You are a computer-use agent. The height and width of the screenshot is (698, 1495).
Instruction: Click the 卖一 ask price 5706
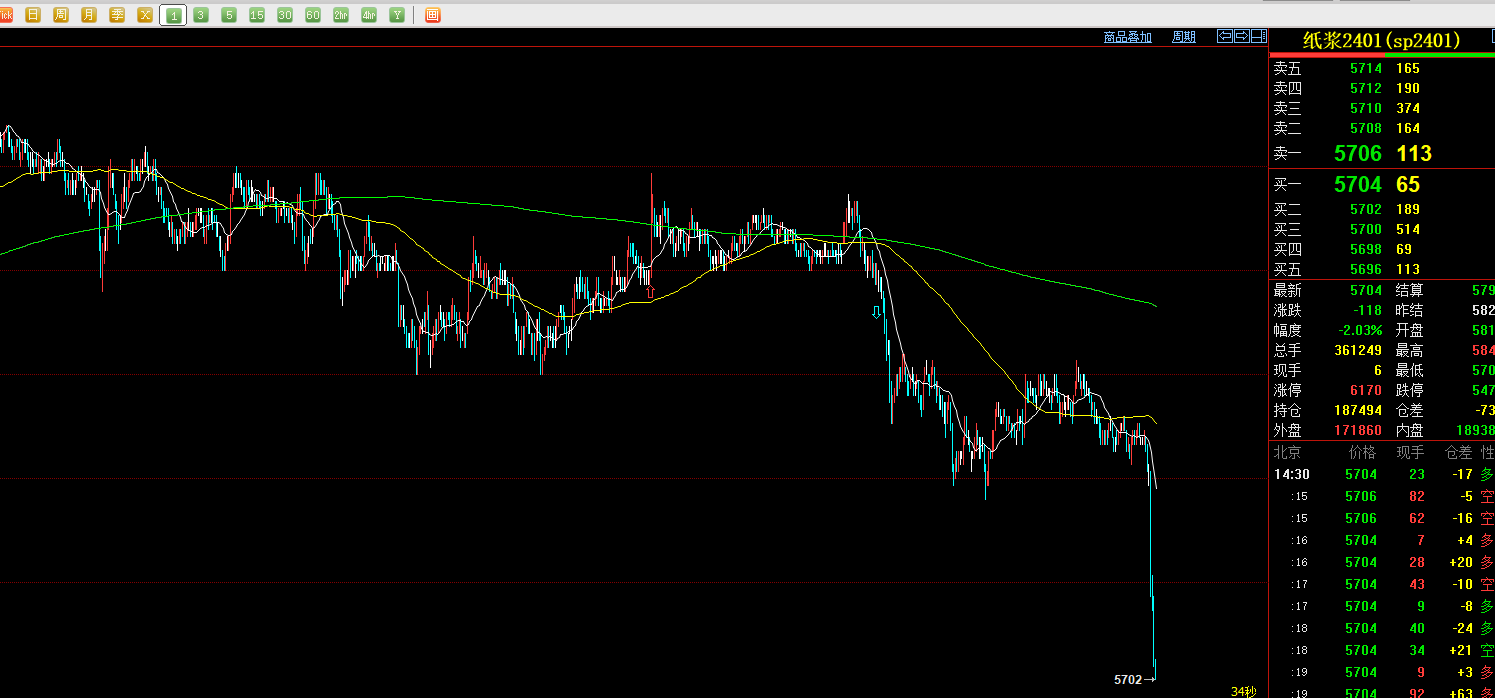[x=1357, y=154]
